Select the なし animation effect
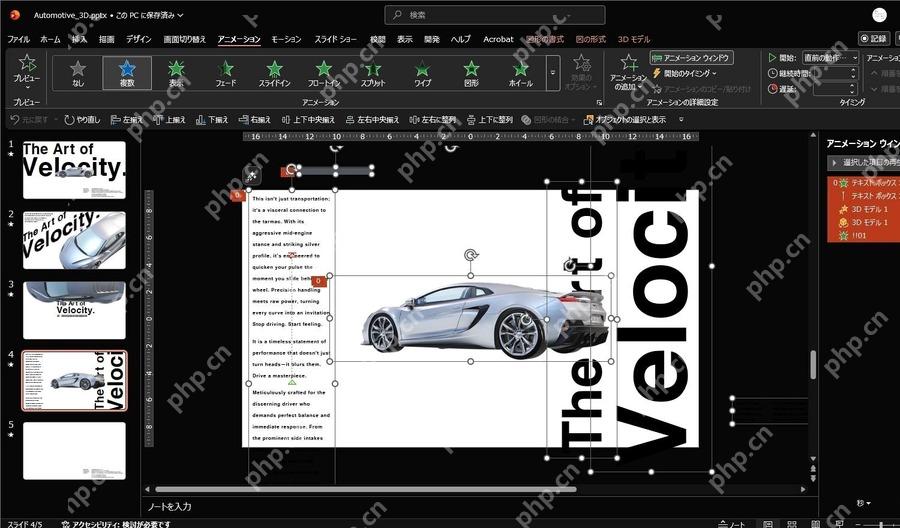This screenshot has width=900, height=528. [77, 73]
